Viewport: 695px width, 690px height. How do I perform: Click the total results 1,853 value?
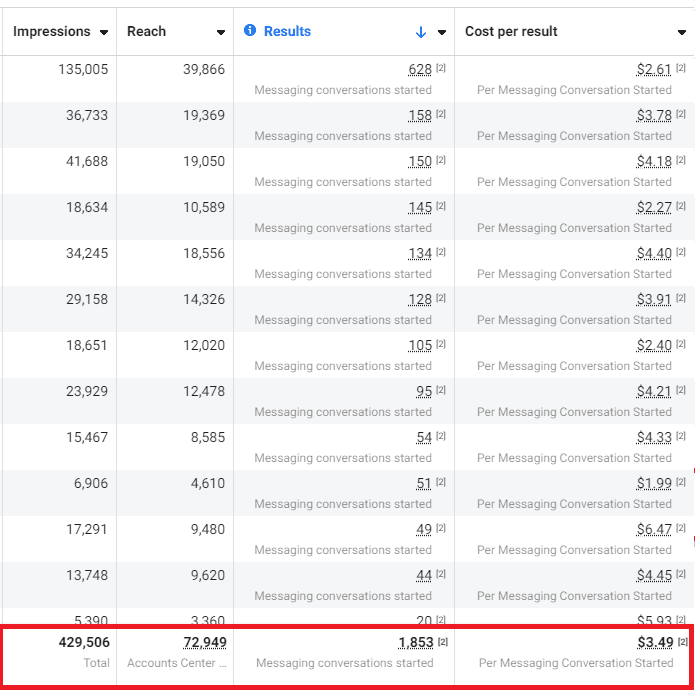[416, 643]
